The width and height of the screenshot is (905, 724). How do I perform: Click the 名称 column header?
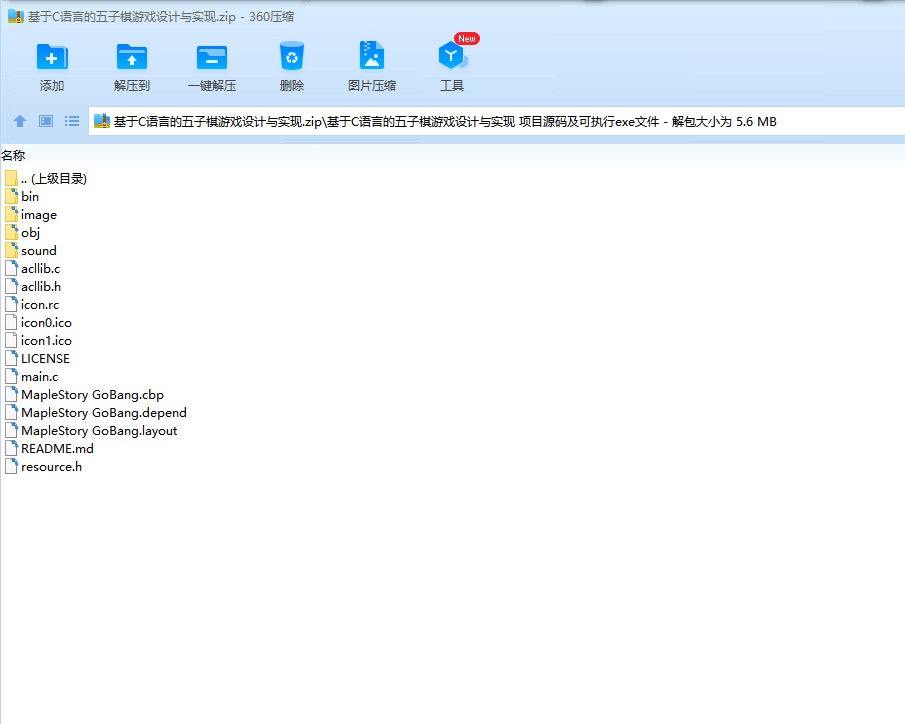point(13,155)
